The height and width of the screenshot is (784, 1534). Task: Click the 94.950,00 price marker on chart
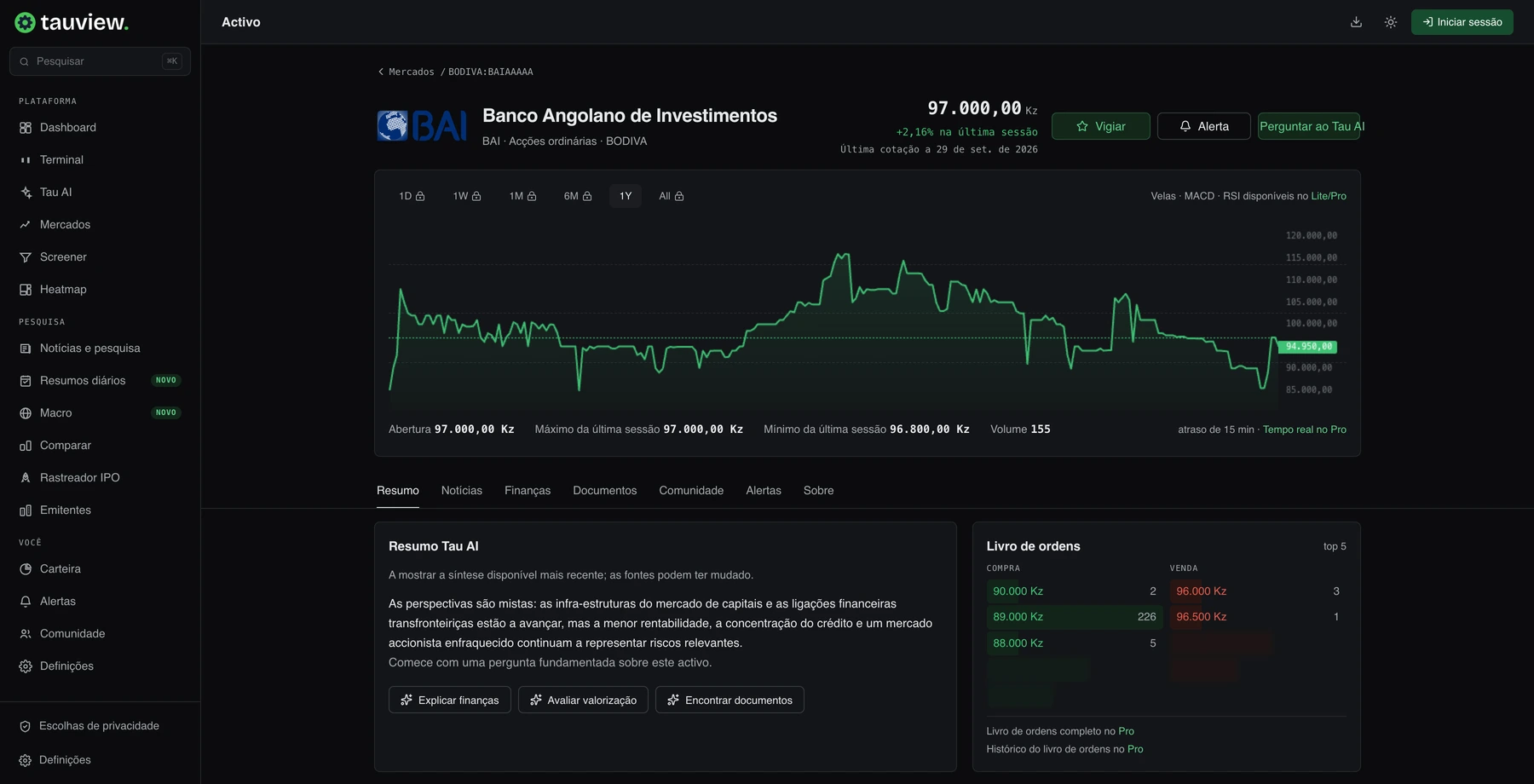click(1307, 347)
